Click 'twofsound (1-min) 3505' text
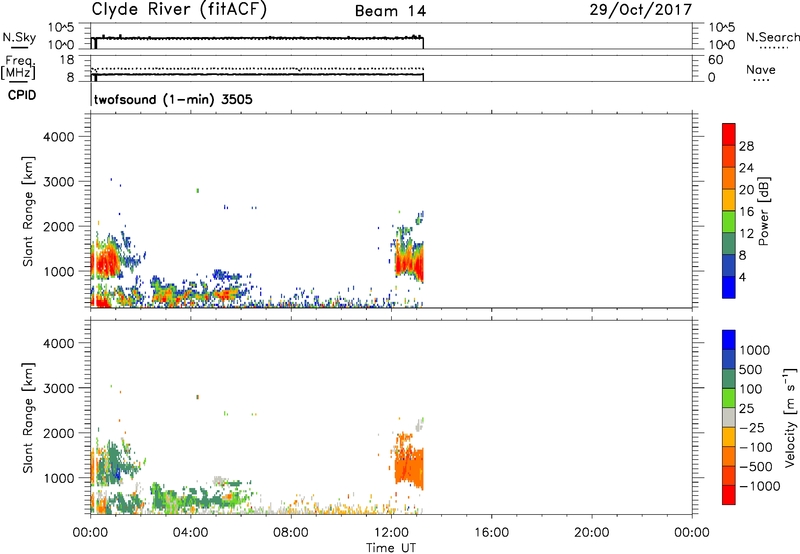This screenshot has width=800, height=554. (173, 99)
